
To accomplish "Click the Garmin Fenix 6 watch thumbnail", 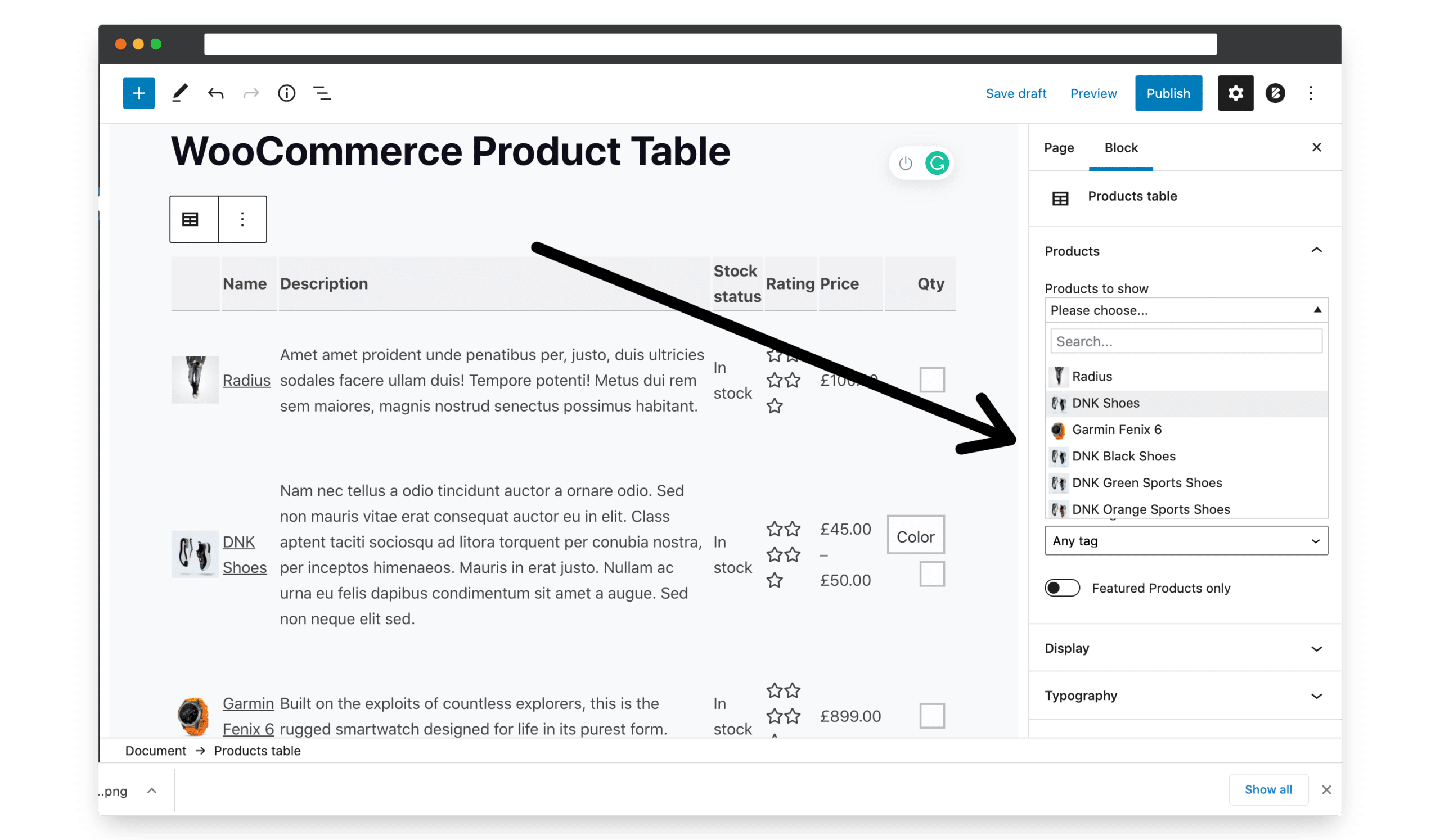I will (x=193, y=716).
